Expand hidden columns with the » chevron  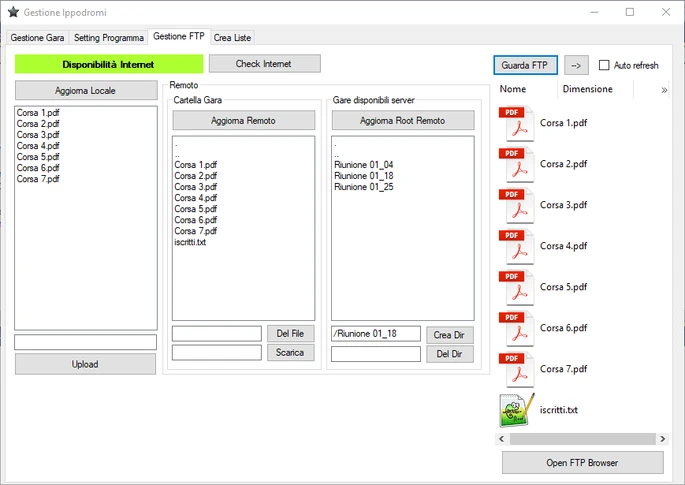tap(664, 90)
